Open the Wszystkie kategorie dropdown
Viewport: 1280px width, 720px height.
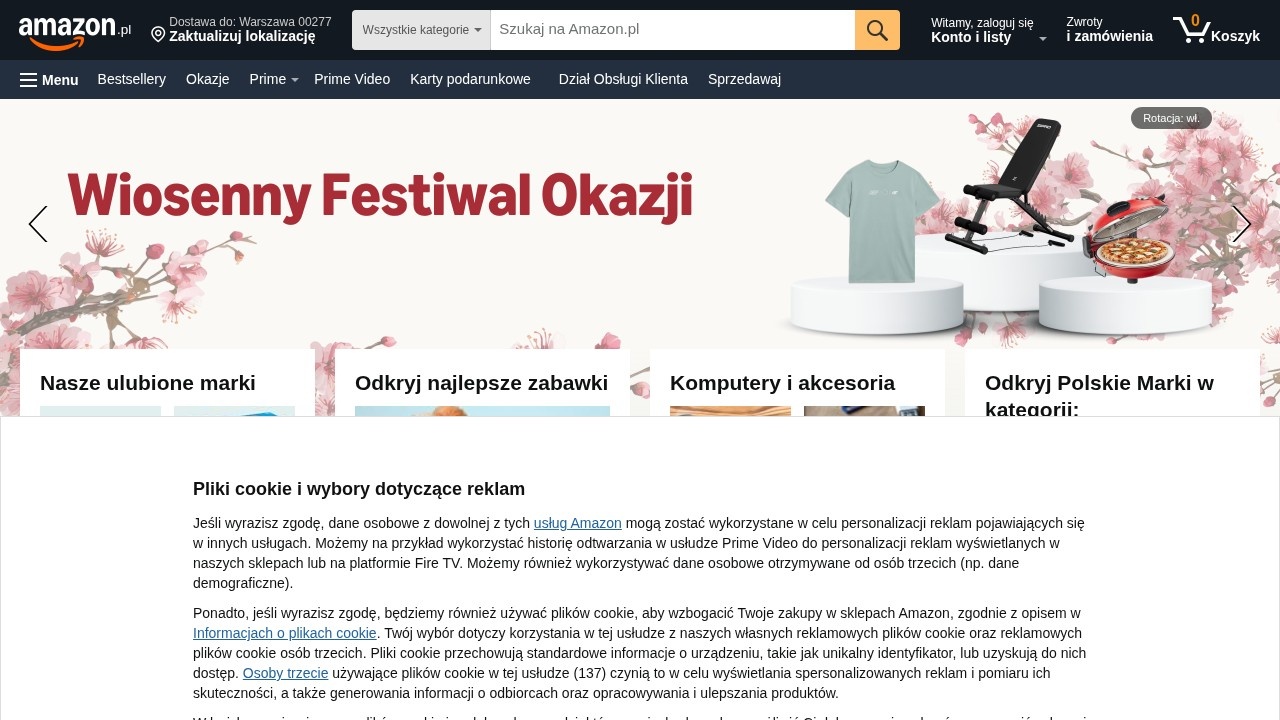(421, 30)
